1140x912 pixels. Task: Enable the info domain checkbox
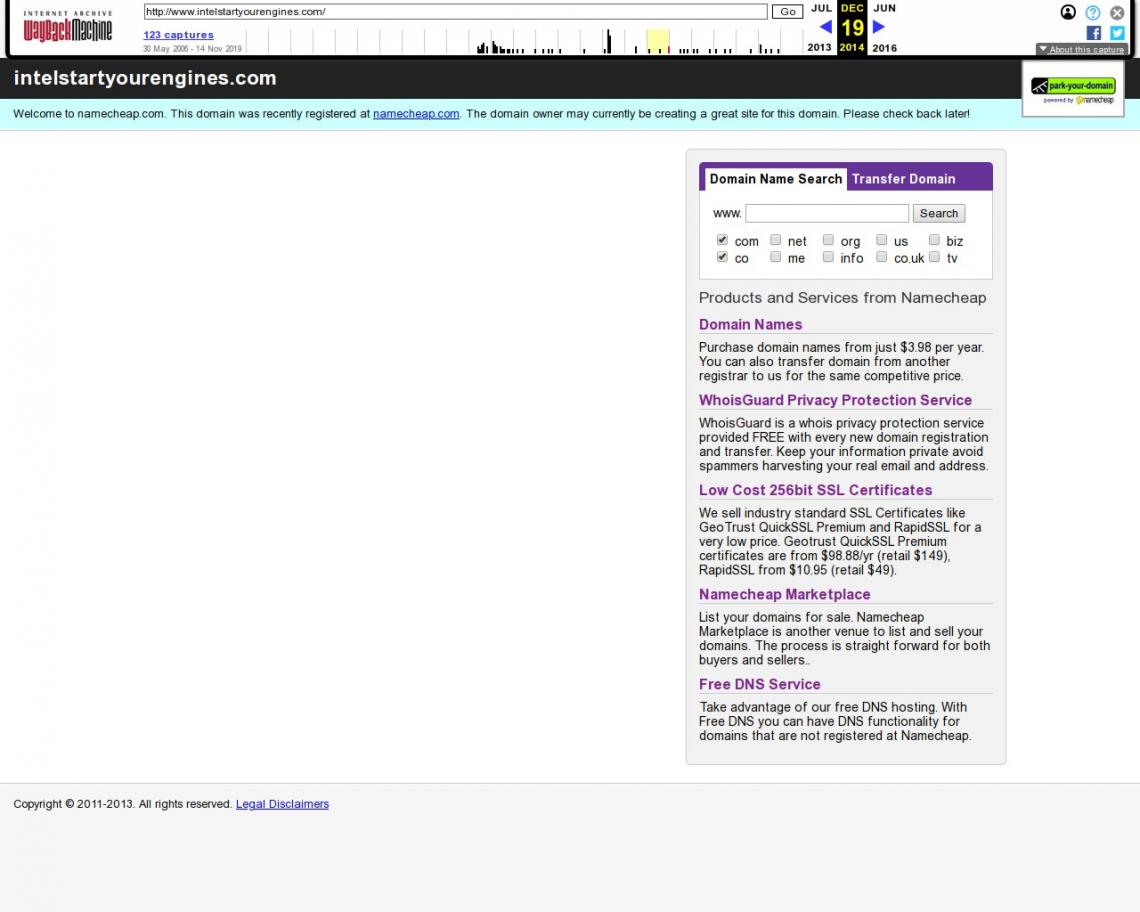tap(828, 257)
